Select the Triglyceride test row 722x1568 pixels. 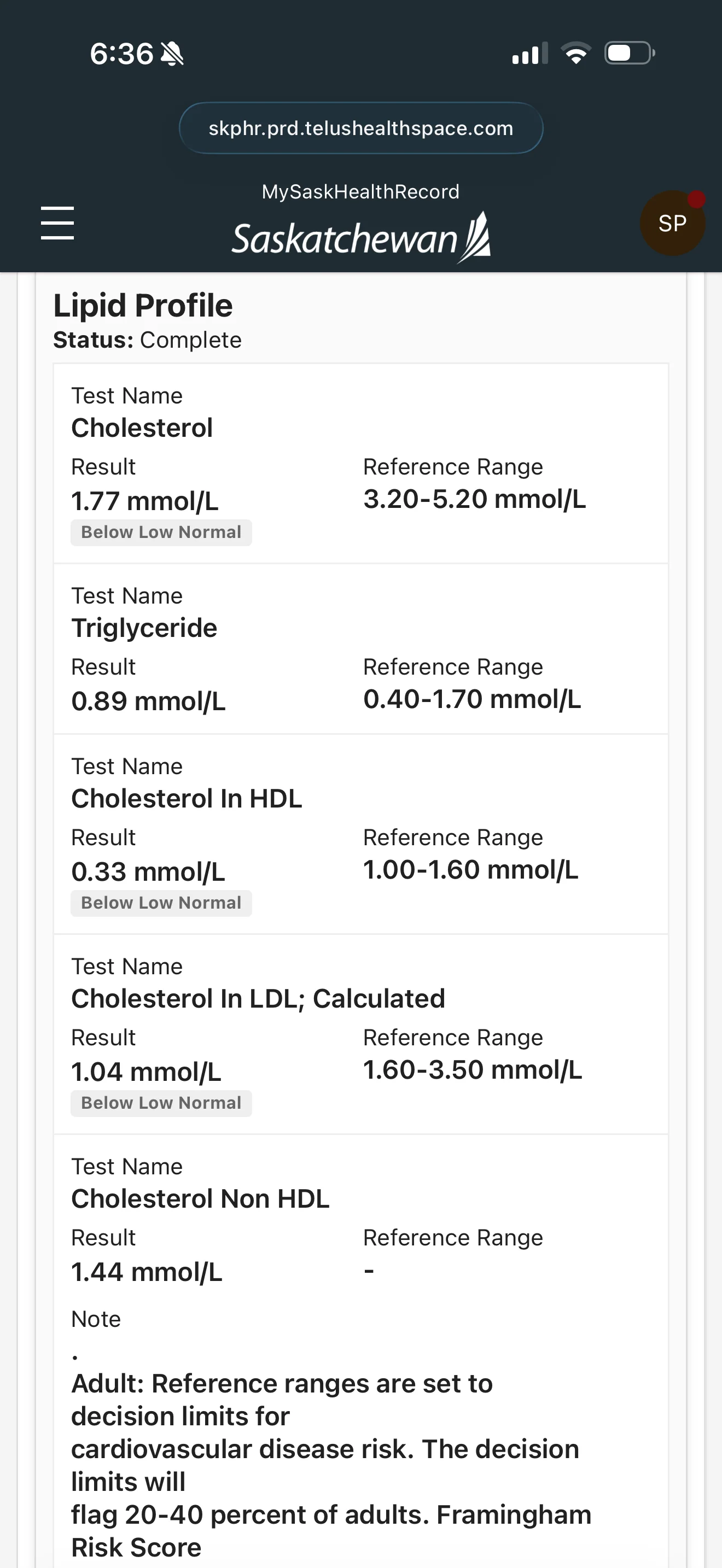click(361, 649)
